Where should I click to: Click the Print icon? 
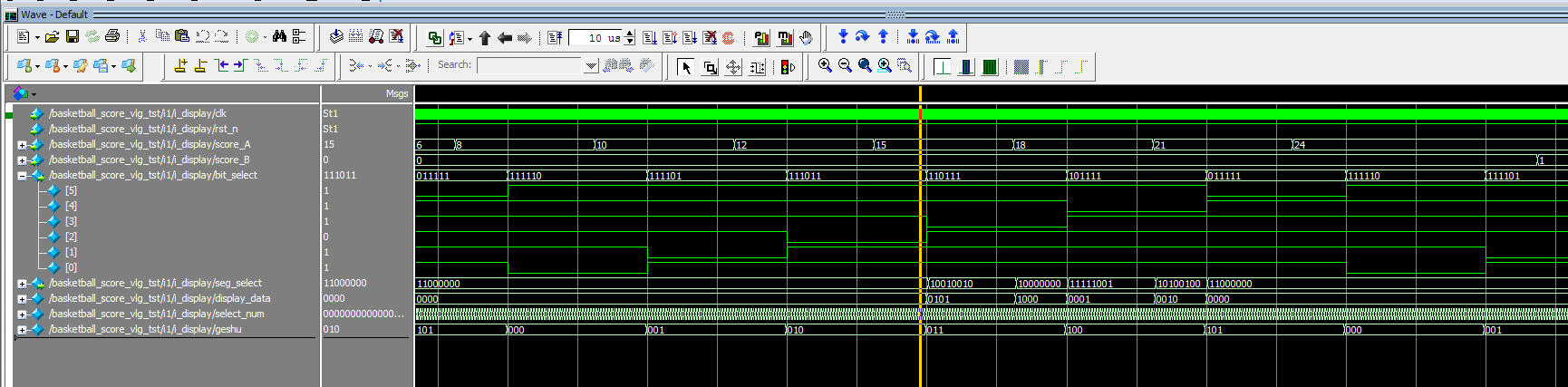pyautogui.click(x=112, y=37)
